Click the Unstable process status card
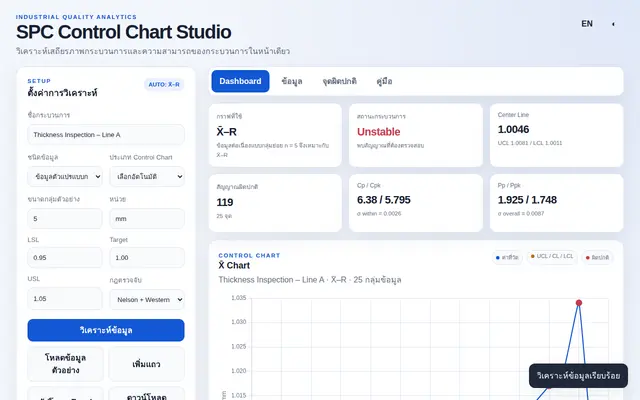Viewport: 640px width, 400px height. [416, 135]
